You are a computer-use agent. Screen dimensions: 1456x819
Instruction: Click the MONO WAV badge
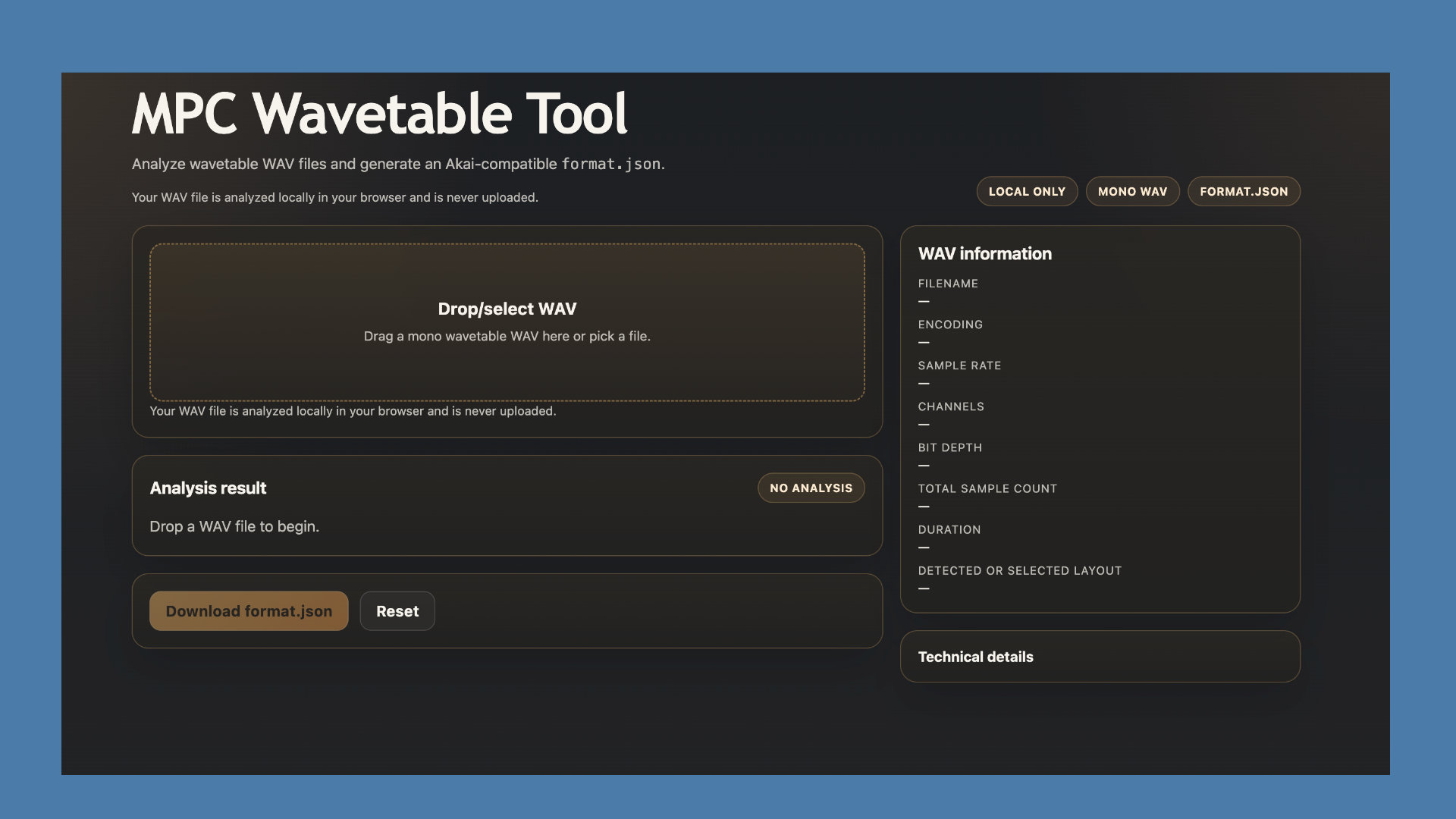[x=1132, y=192]
